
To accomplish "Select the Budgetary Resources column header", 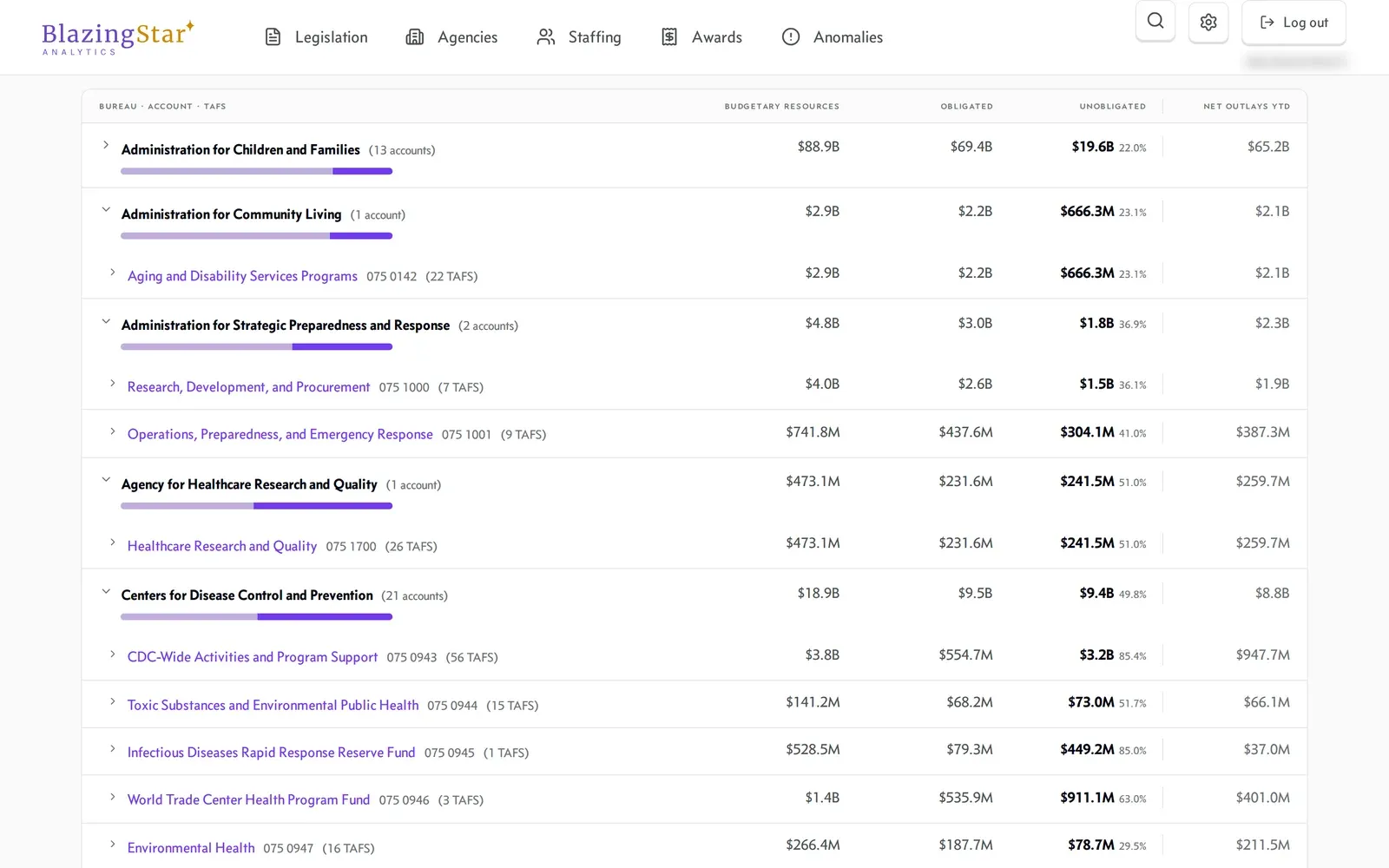I will point(781,107).
